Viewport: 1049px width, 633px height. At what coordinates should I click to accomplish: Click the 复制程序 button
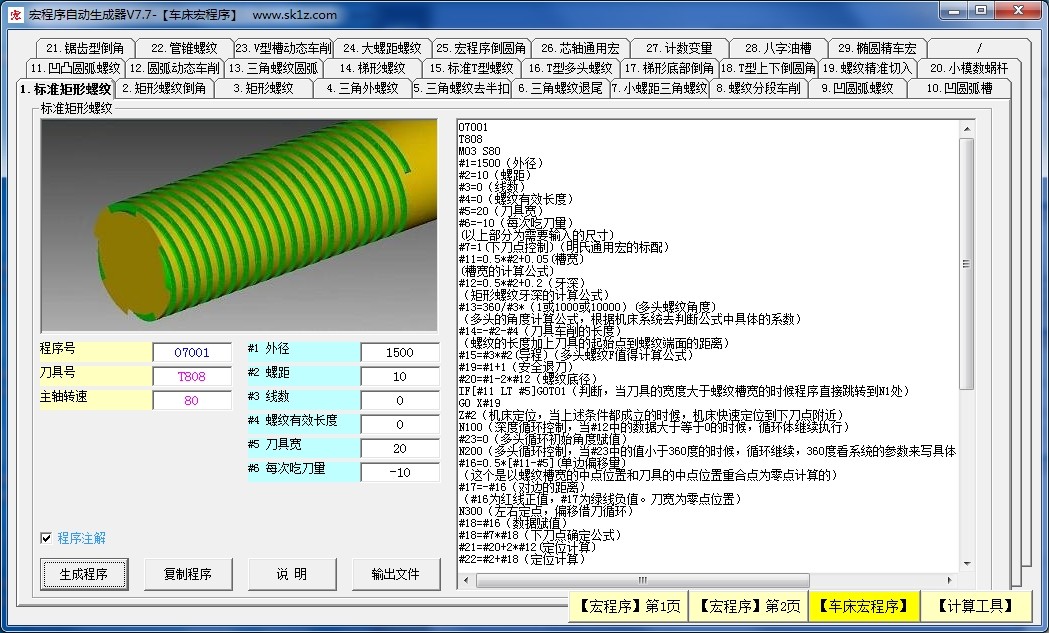[187, 574]
